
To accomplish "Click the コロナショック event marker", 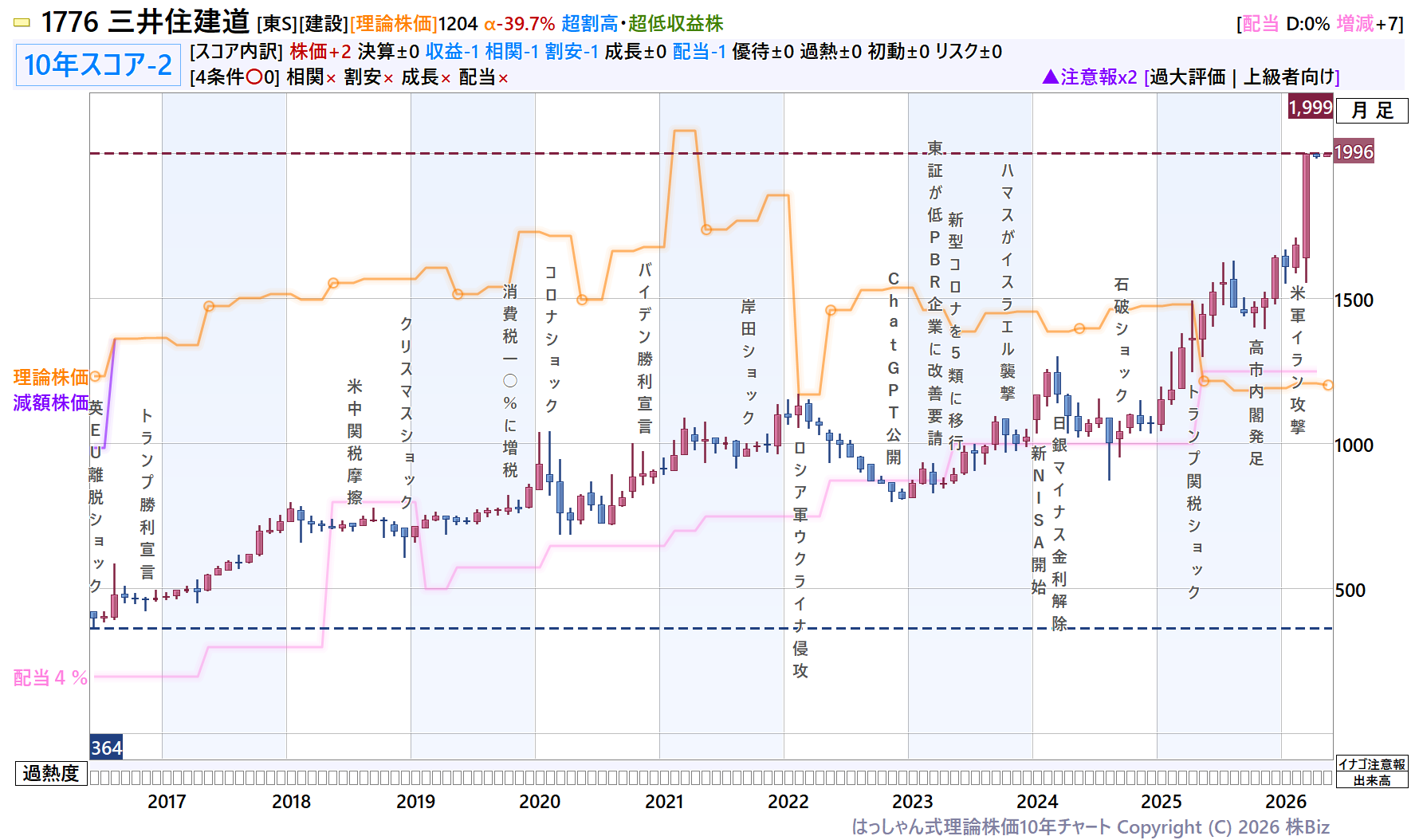I will (x=551, y=339).
